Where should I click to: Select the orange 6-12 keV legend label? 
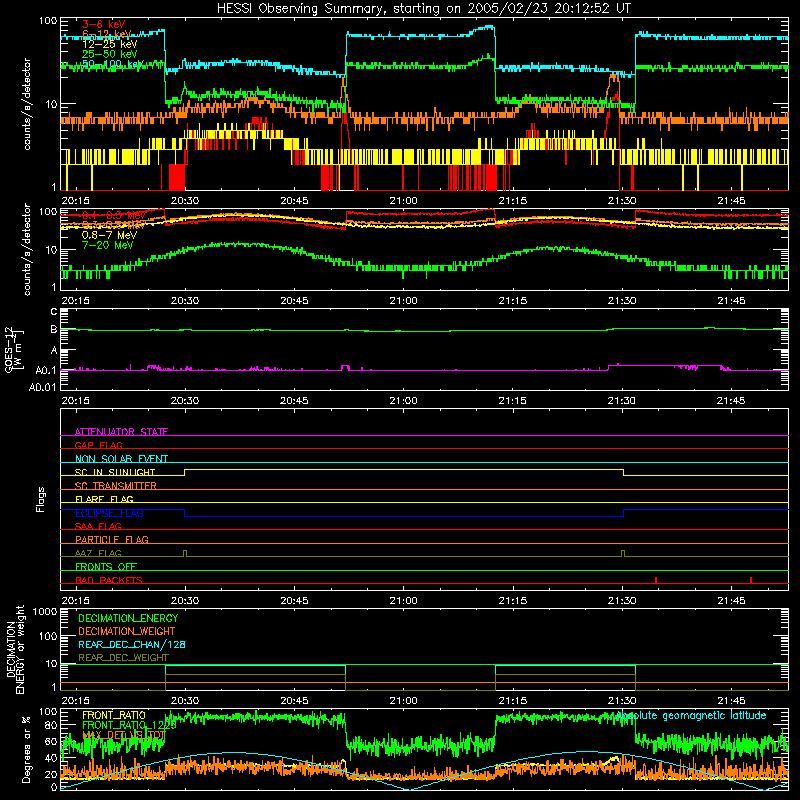coord(107,34)
